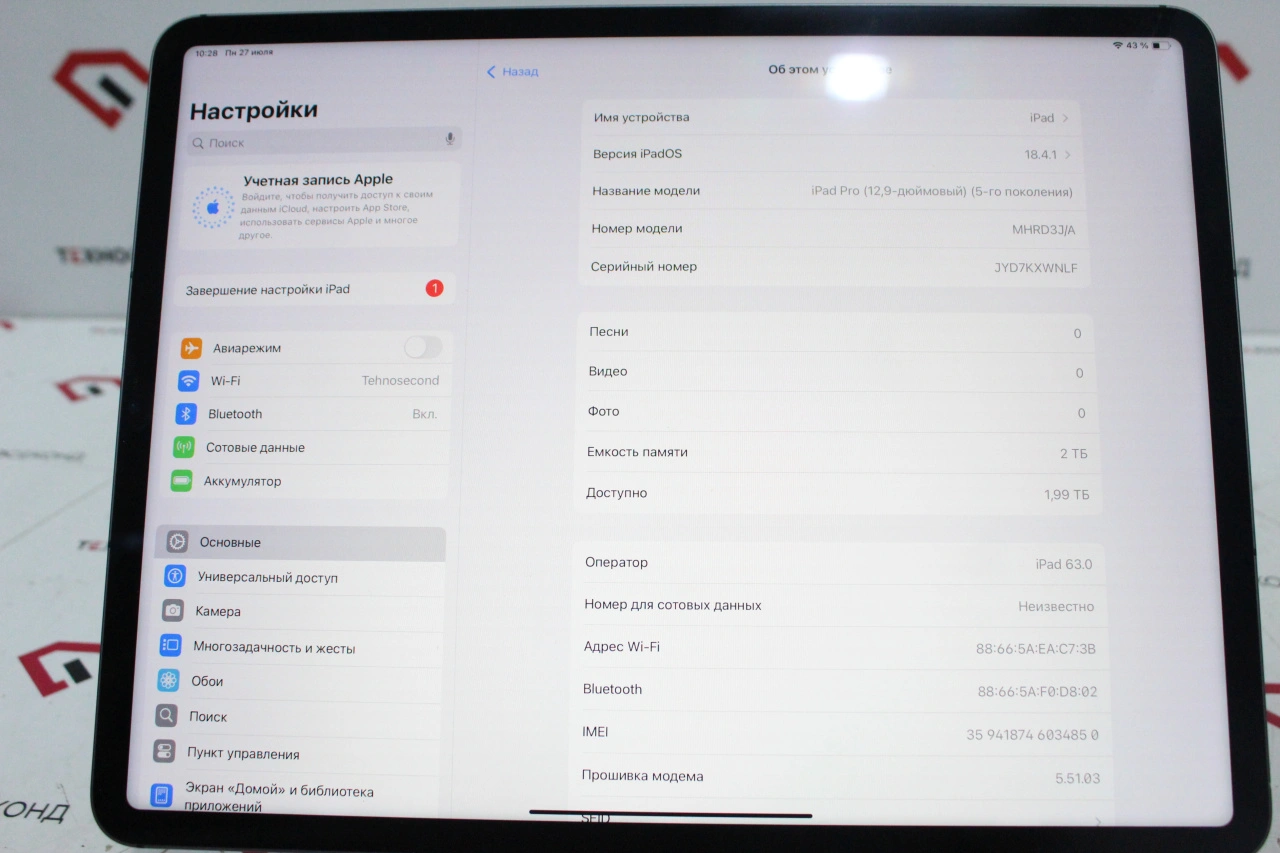The height and width of the screenshot is (853, 1280).
Task: Tap the Универсальный доступ accessibility icon
Action: 175,576
